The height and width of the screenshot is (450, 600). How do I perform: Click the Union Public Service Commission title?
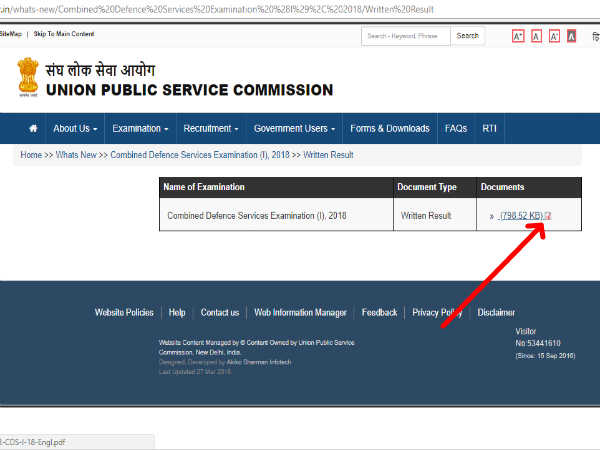(189, 90)
